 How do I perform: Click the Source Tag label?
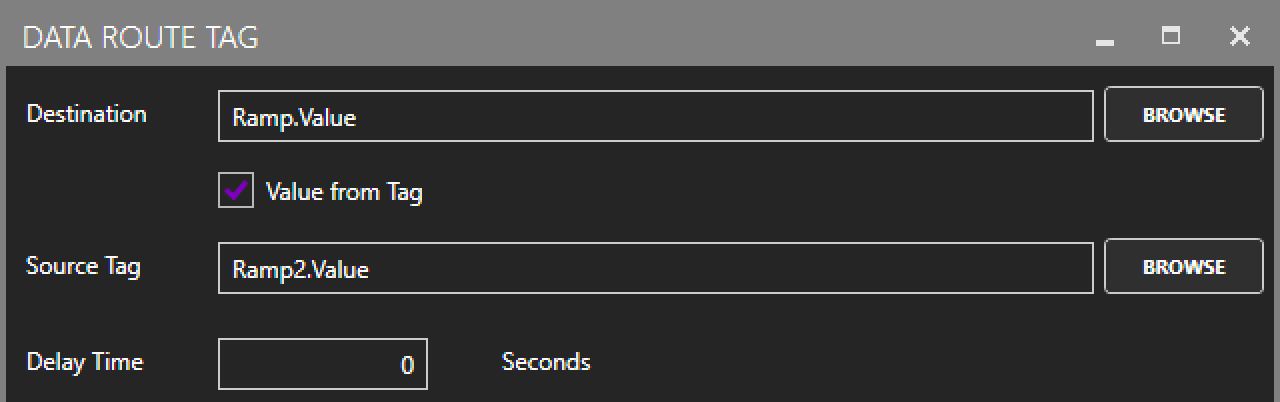point(83,266)
